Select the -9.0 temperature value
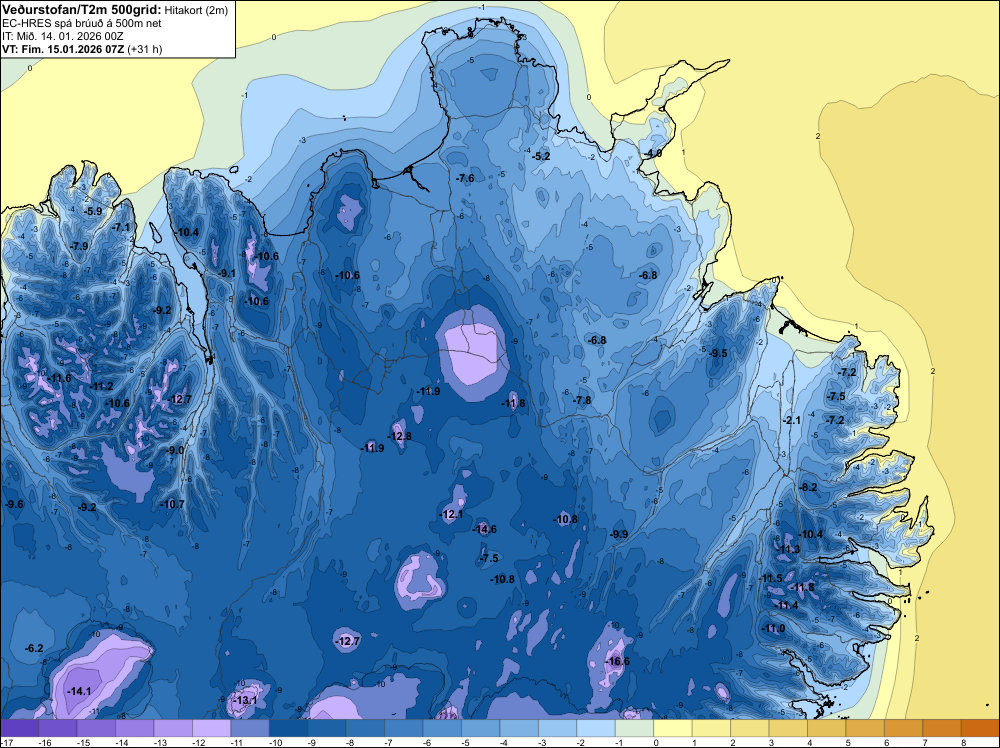 tap(175, 450)
